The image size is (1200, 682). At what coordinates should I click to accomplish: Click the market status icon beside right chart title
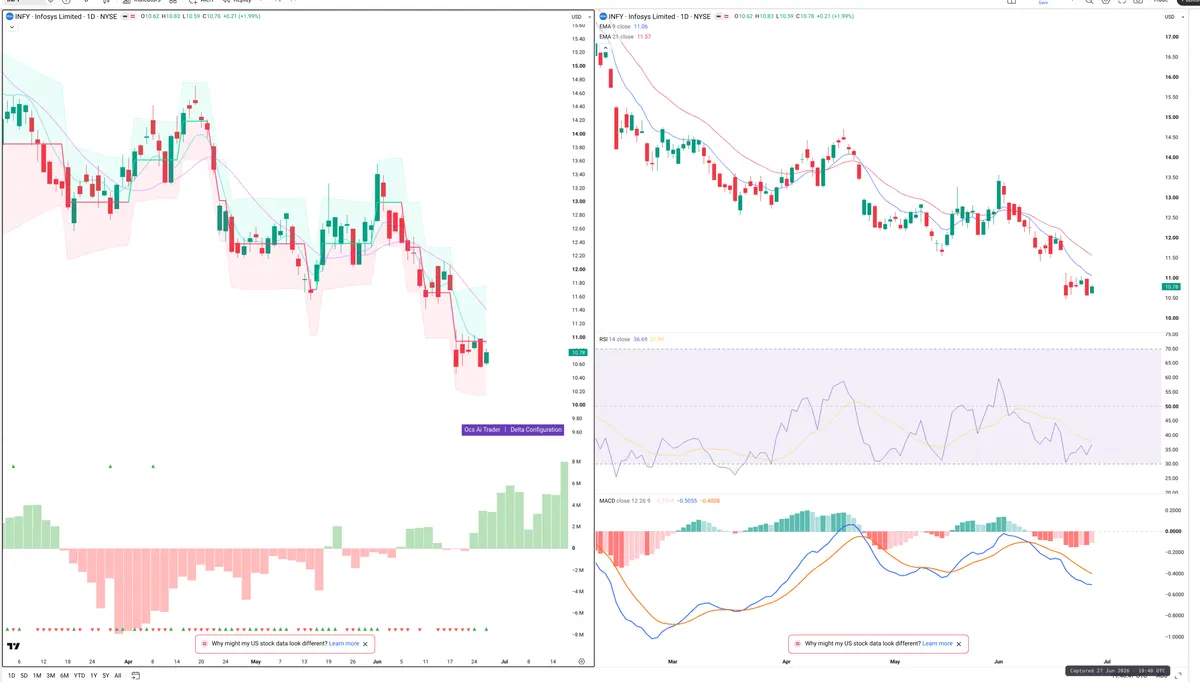(x=720, y=17)
